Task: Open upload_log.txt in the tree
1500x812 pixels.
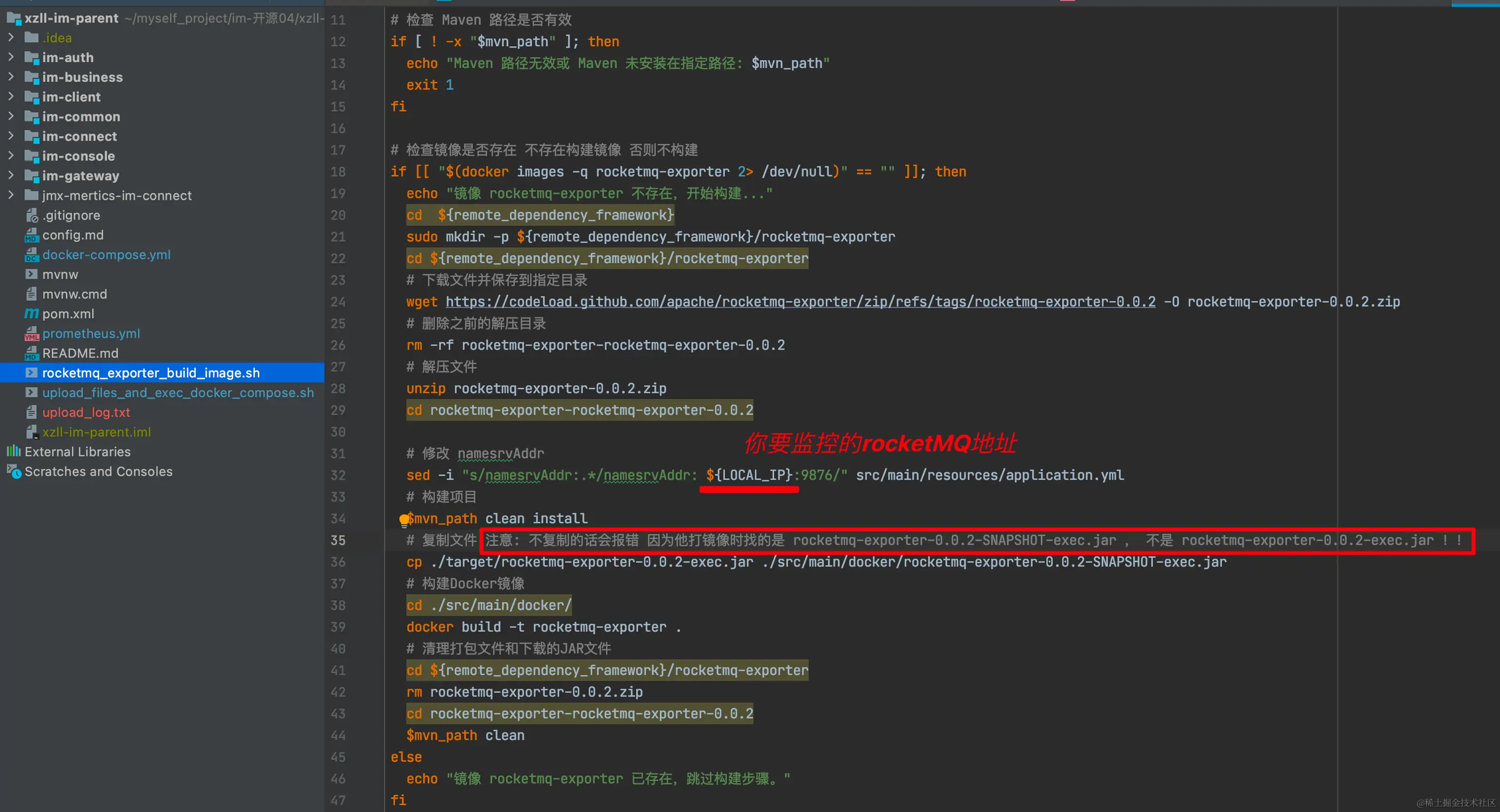Action: tap(86, 413)
